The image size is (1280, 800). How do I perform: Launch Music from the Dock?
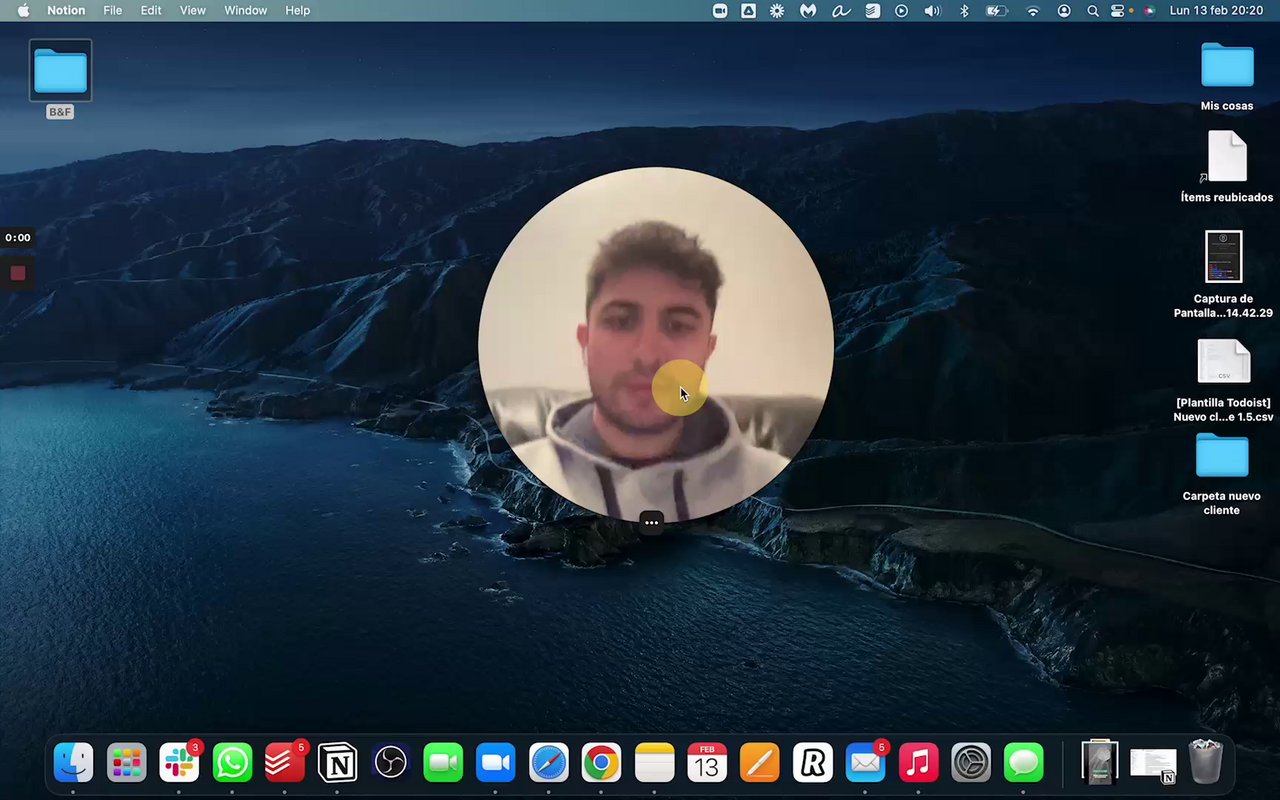point(918,764)
